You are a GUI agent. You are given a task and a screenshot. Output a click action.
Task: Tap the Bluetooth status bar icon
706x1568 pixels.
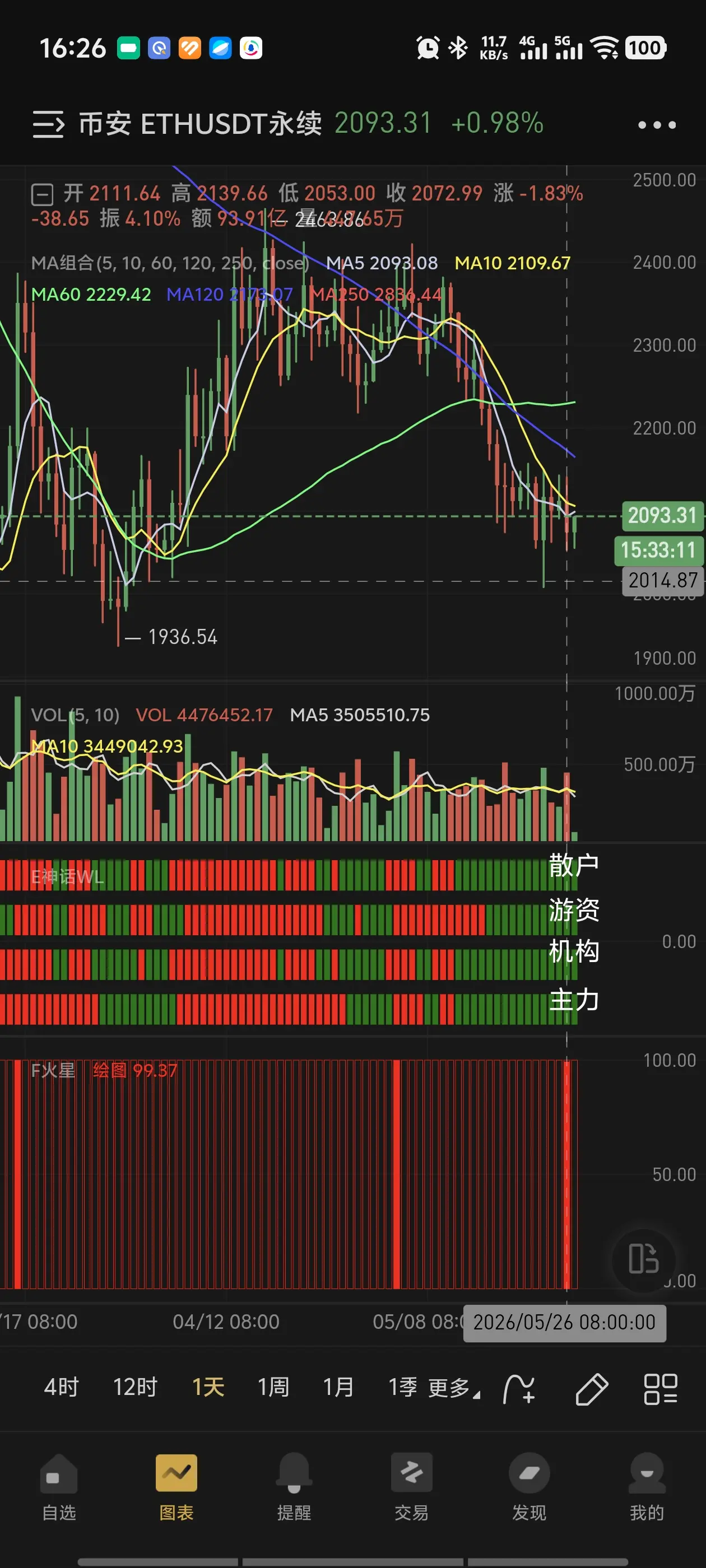[x=458, y=48]
